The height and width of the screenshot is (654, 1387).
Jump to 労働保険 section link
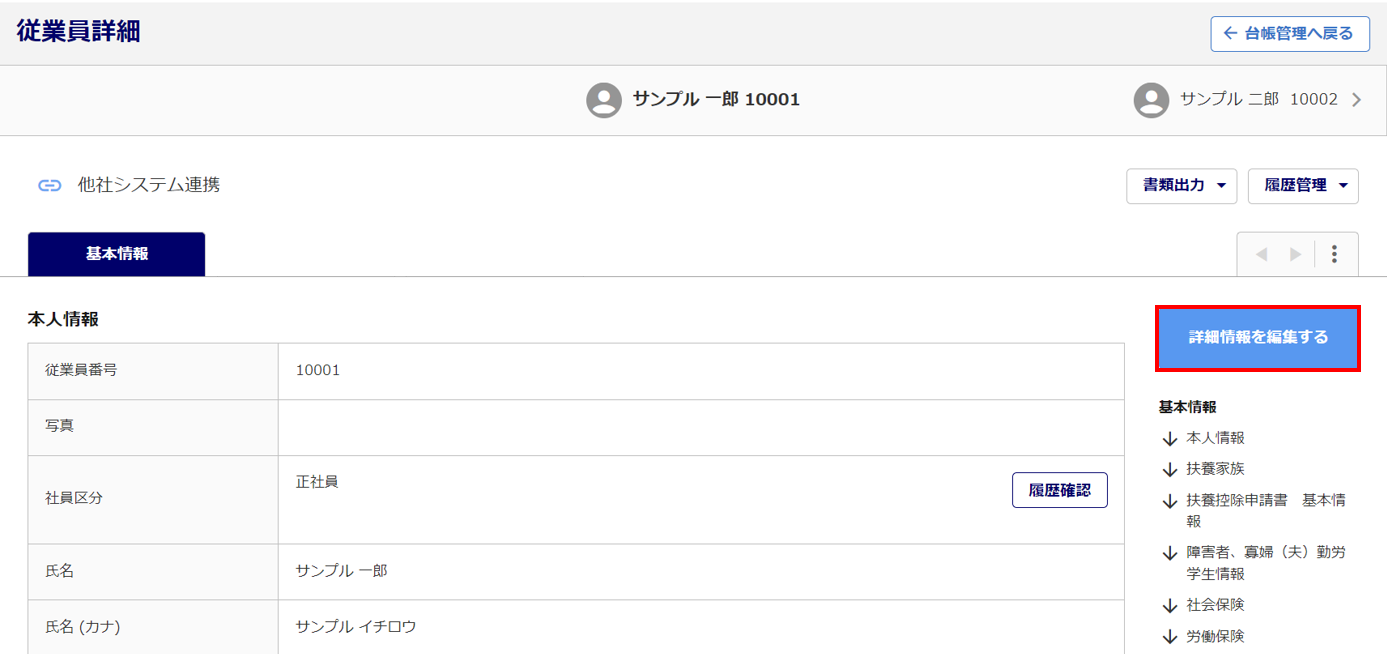tap(1215, 636)
